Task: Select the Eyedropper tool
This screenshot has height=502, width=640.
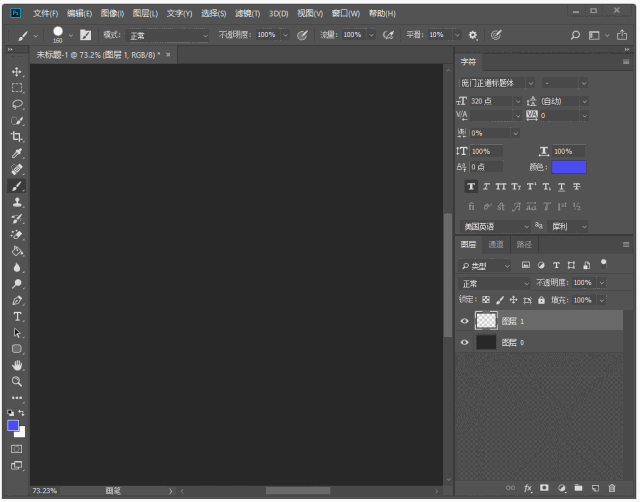Action: (17, 153)
